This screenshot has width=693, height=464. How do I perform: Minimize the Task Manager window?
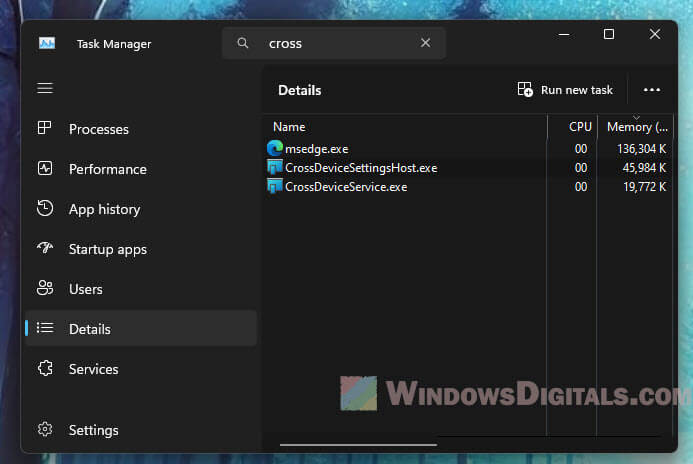coord(564,34)
